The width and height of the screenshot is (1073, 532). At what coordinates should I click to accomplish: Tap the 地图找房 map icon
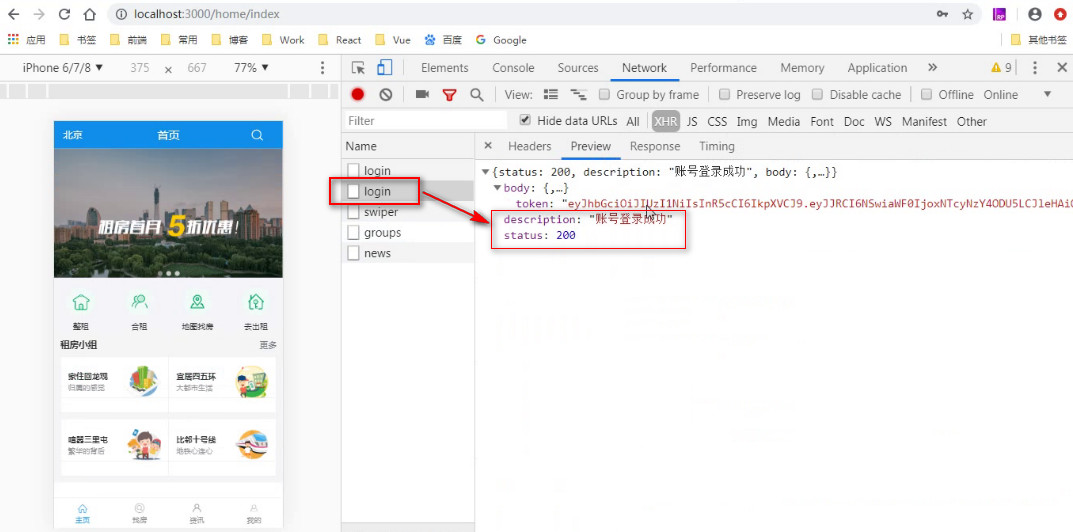(198, 302)
